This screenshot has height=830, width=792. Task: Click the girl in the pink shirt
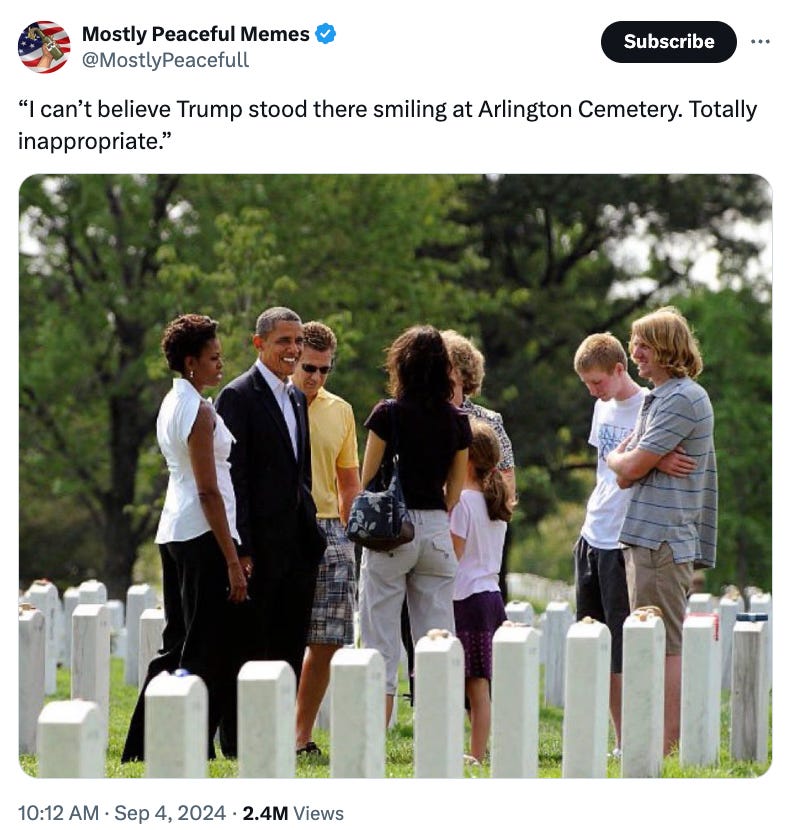pos(481,582)
